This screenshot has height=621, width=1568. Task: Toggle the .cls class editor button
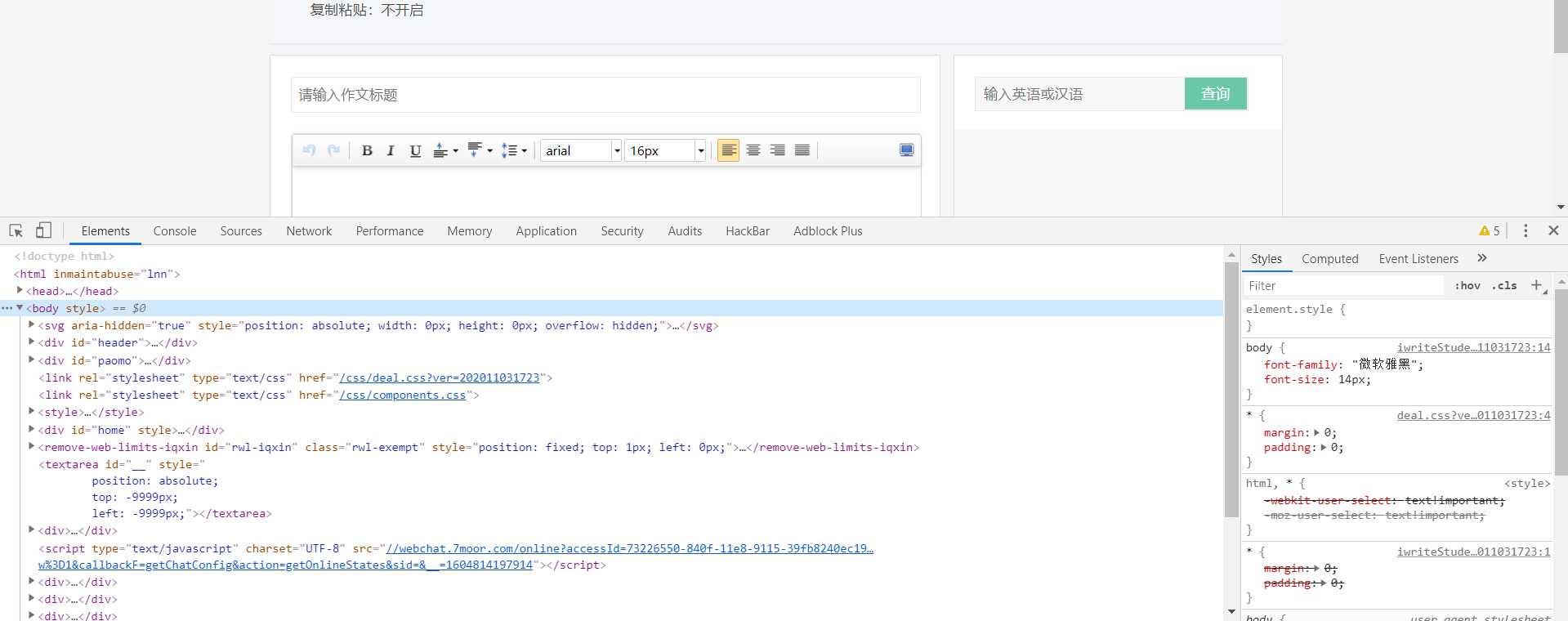(x=1504, y=286)
